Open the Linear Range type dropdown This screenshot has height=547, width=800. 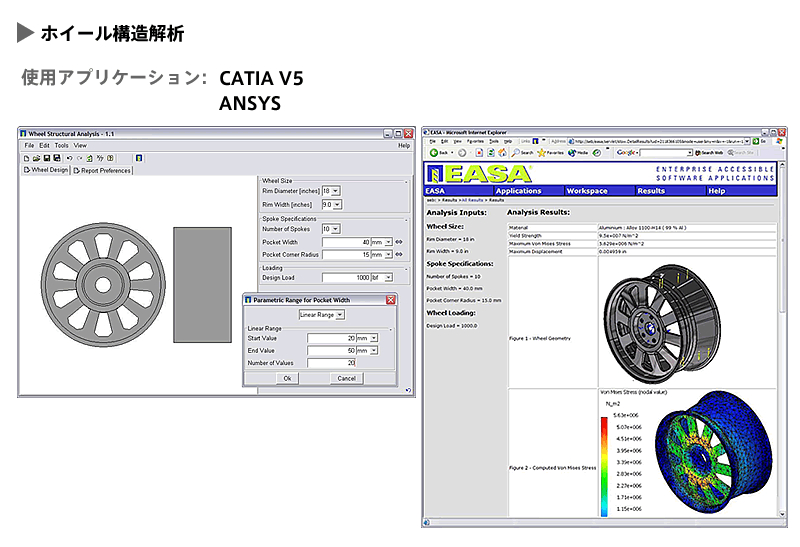[x=340, y=315]
